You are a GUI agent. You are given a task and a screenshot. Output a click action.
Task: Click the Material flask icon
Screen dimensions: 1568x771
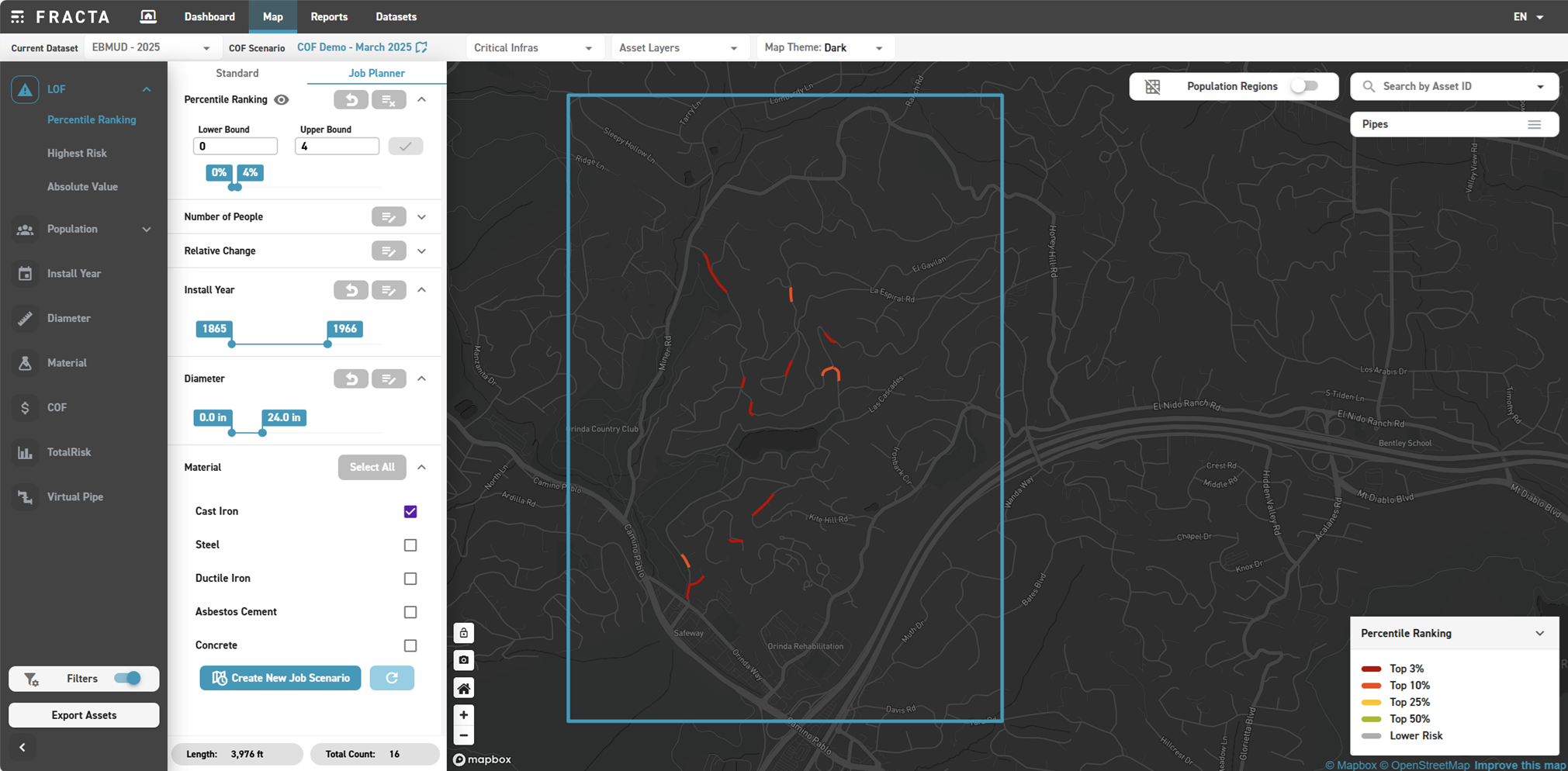pos(25,363)
